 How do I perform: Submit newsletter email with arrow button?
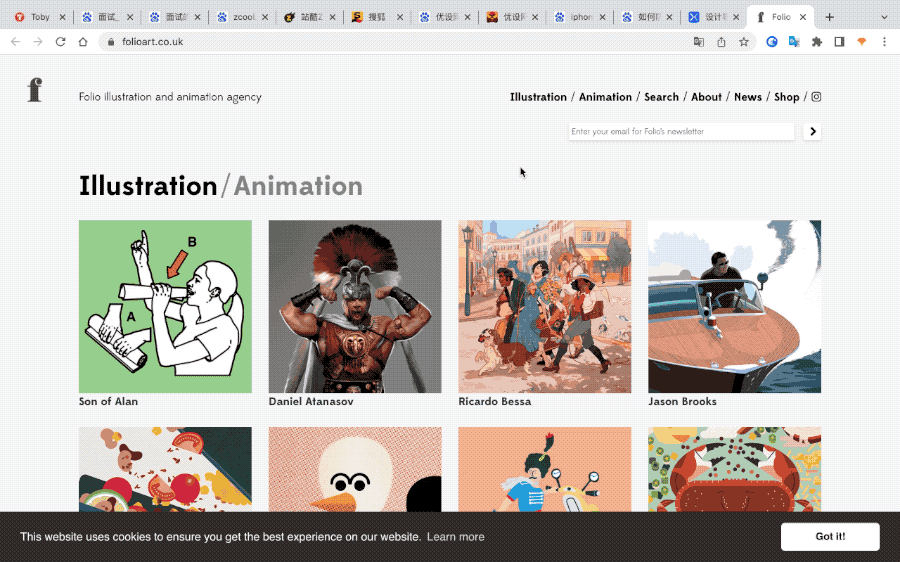(x=812, y=131)
